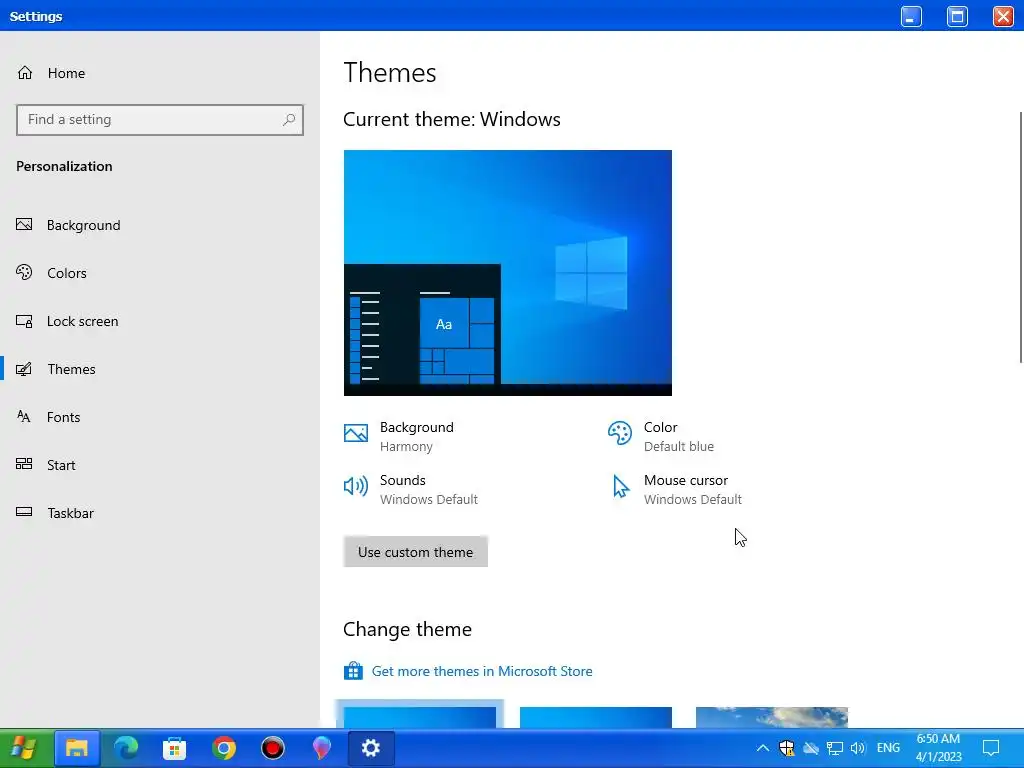Open the red record app on taskbar
The height and width of the screenshot is (768, 1024).
pyautogui.click(x=272, y=748)
